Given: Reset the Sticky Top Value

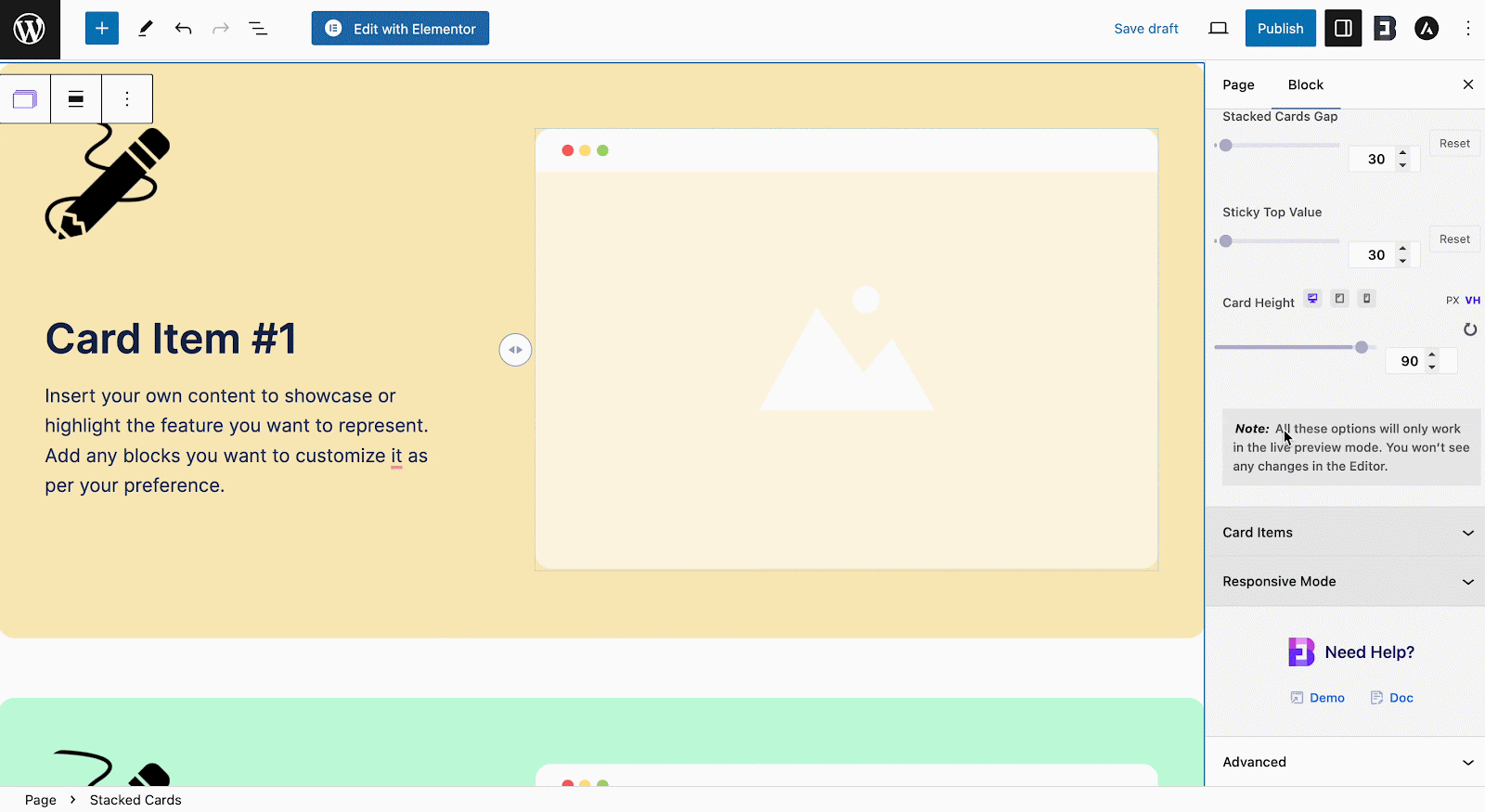Looking at the screenshot, I should click(x=1454, y=239).
